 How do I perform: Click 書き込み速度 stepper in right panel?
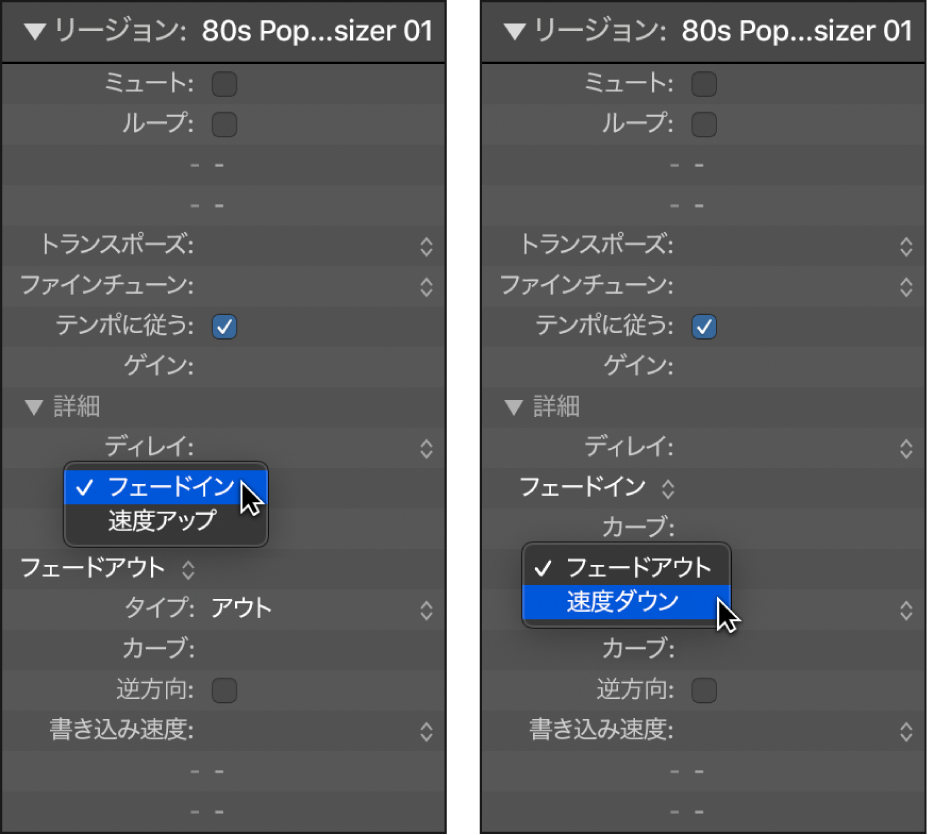906,731
